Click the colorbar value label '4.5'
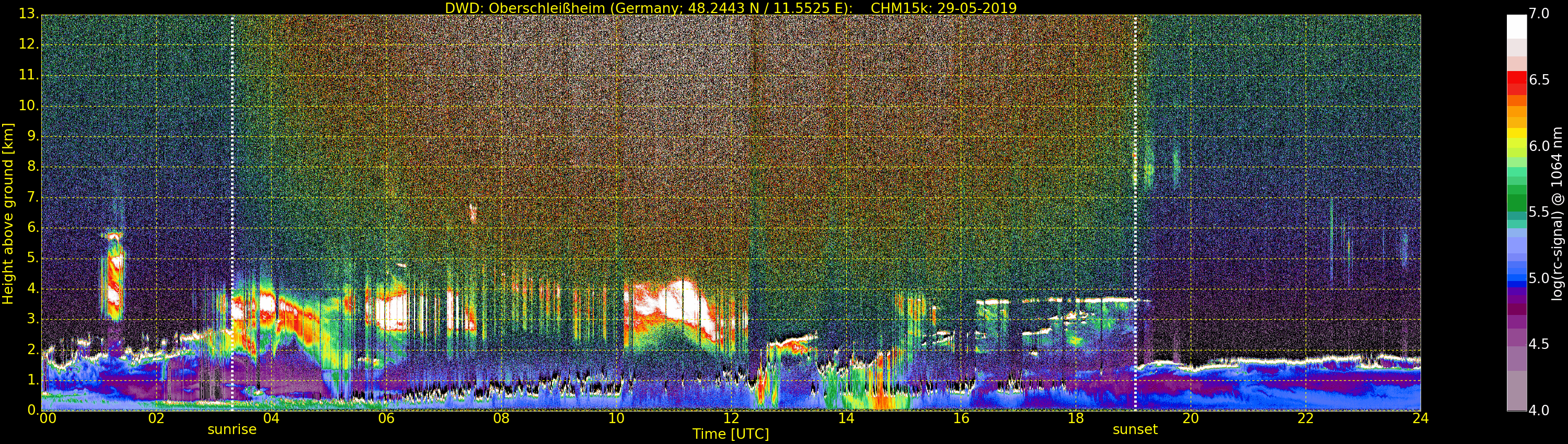 pos(1539,344)
